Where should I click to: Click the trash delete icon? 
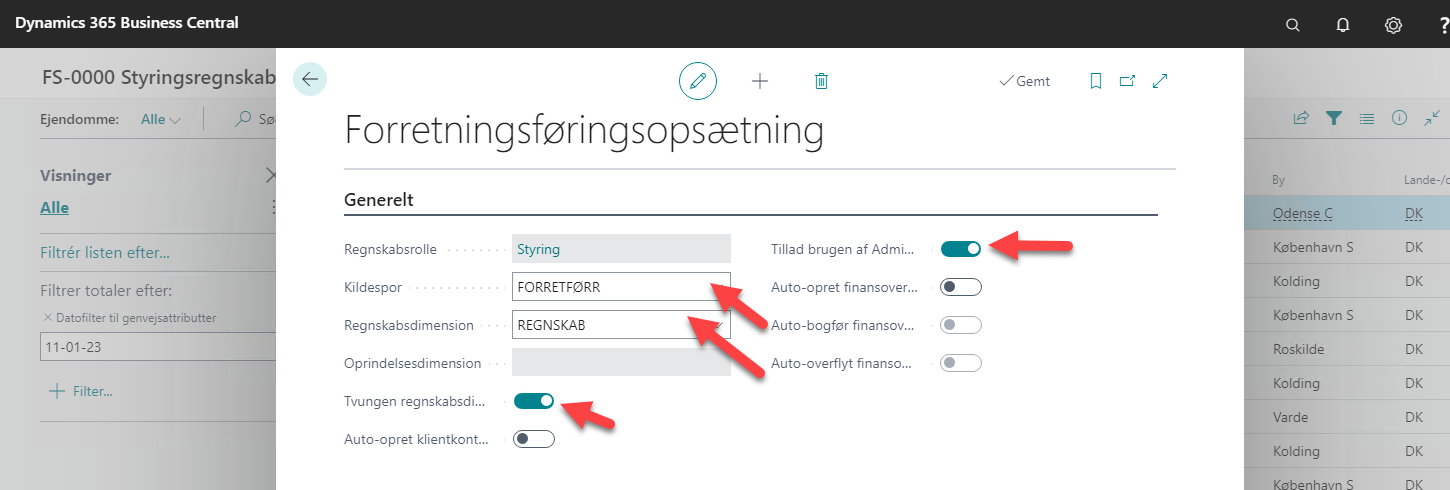[821, 81]
